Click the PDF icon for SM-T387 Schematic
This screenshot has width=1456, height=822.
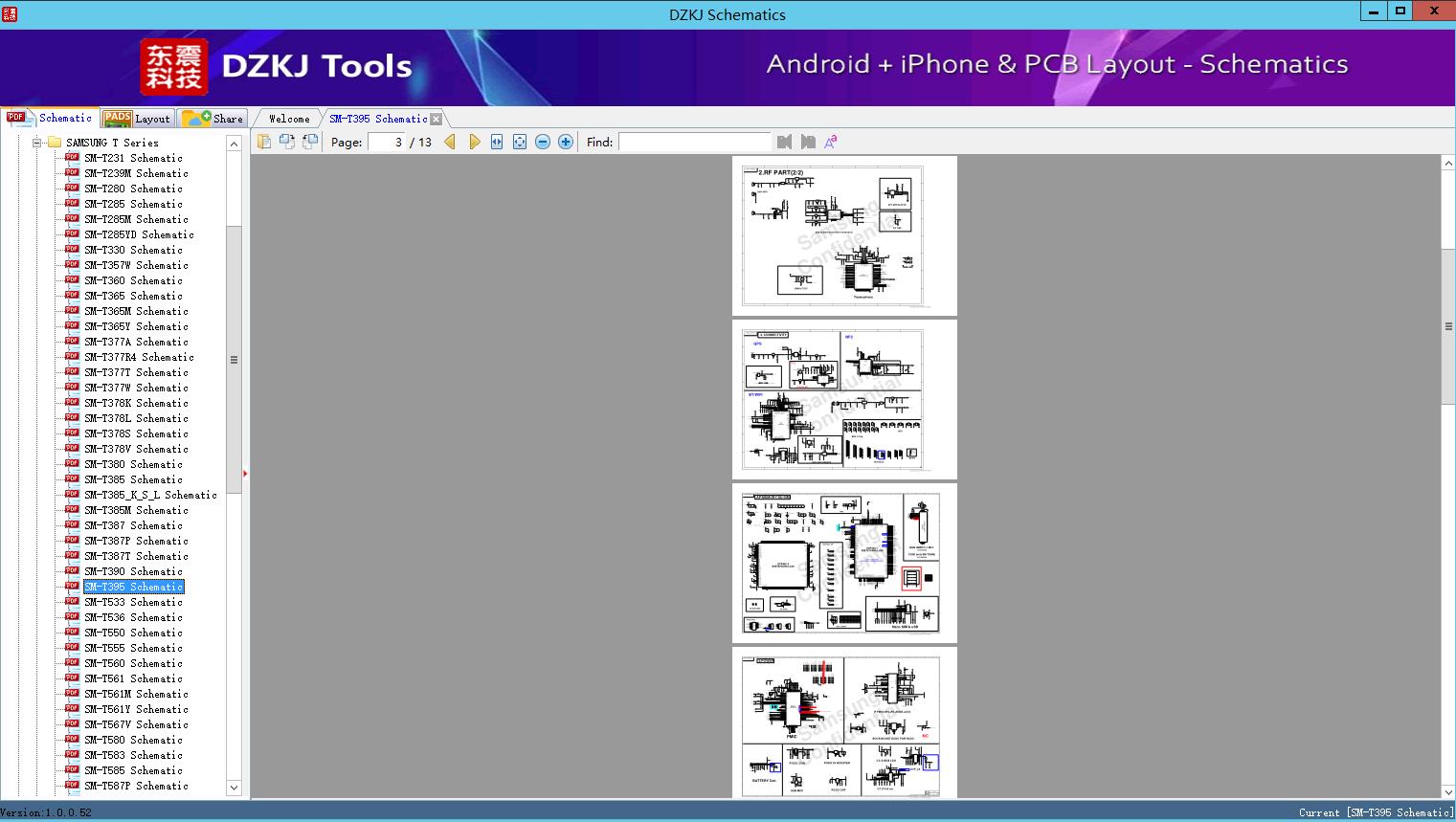click(72, 524)
